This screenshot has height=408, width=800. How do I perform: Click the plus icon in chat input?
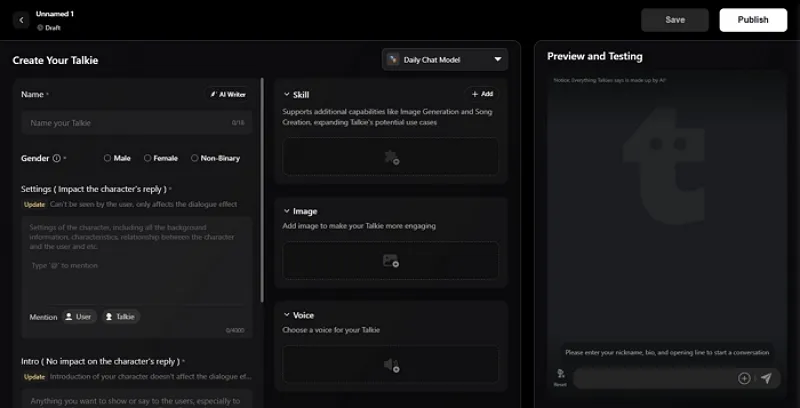pyautogui.click(x=744, y=378)
